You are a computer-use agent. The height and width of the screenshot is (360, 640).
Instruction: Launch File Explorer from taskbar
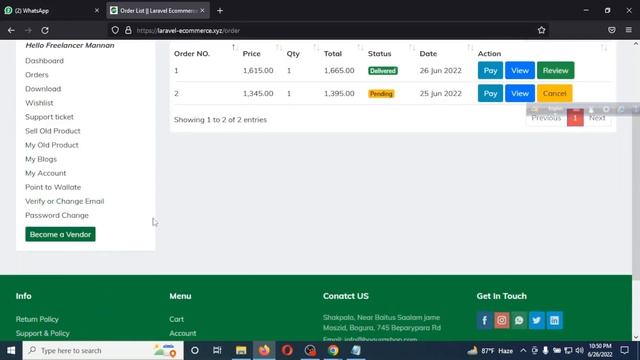[x=241, y=350]
